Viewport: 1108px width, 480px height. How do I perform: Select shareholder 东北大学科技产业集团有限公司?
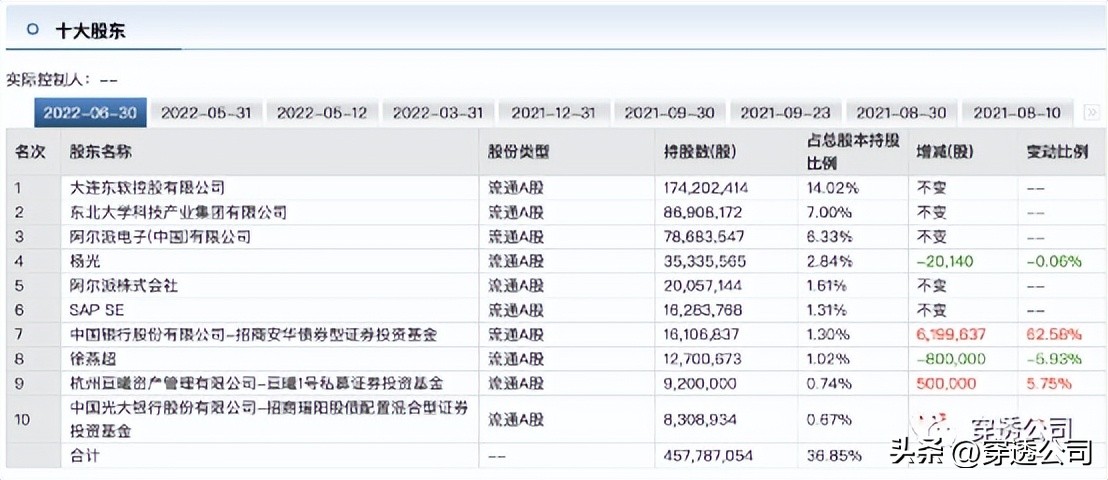click(x=178, y=212)
